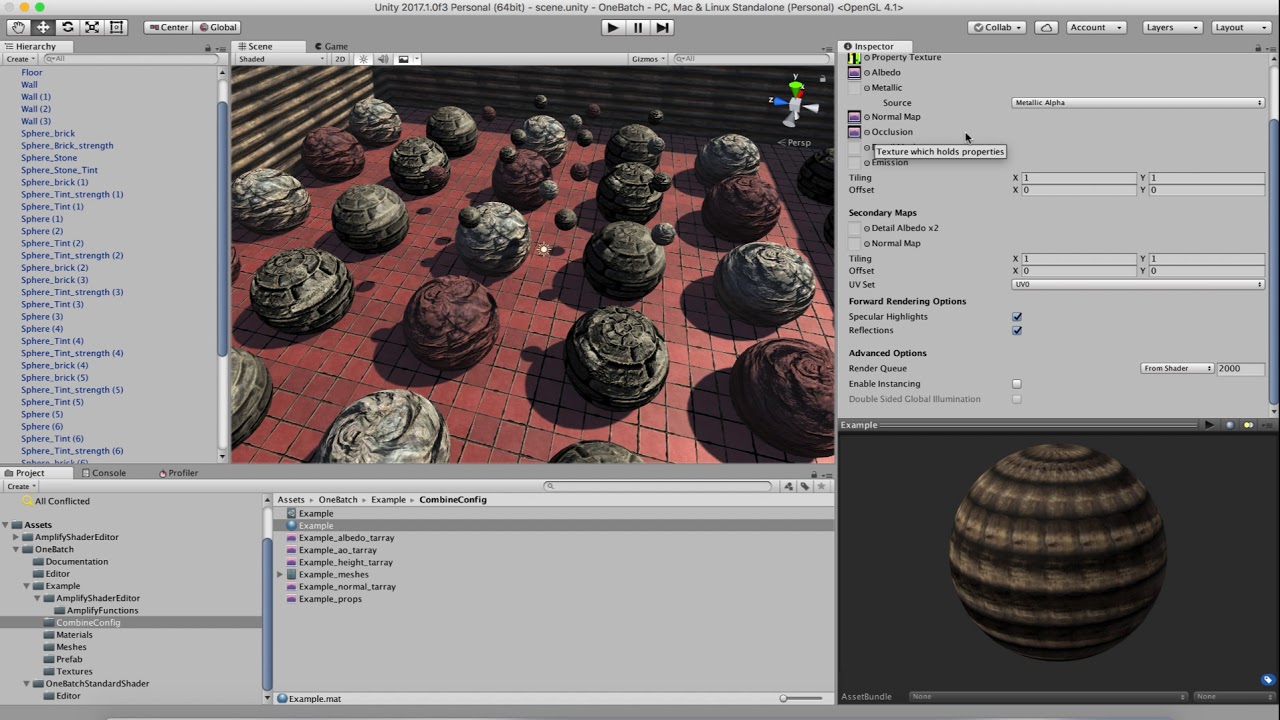Image resolution: width=1280 pixels, height=720 pixels.
Task: Start Play mode with Play button
Action: (612, 27)
